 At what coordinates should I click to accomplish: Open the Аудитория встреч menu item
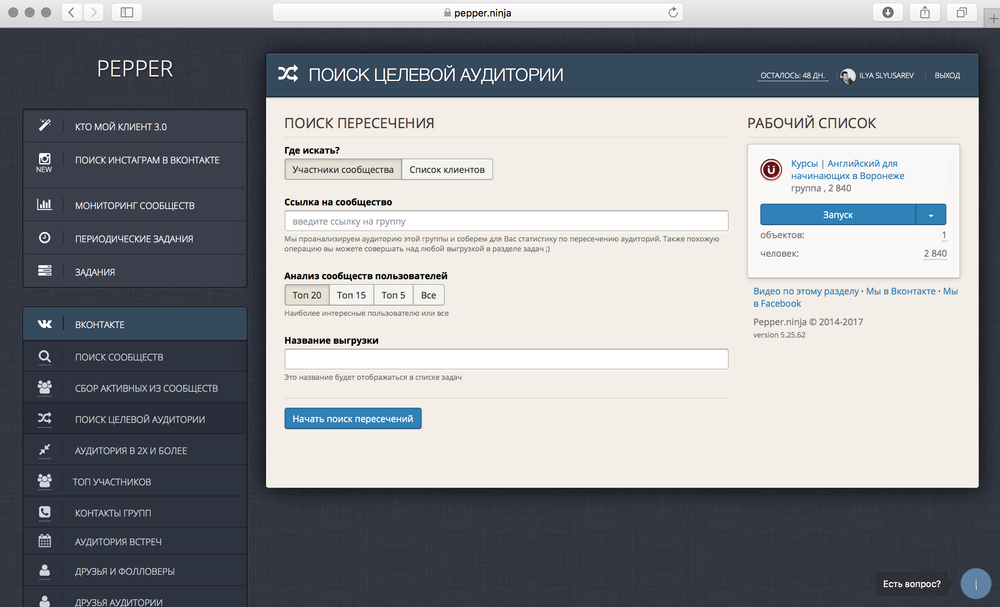pyautogui.click(x=135, y=541)
